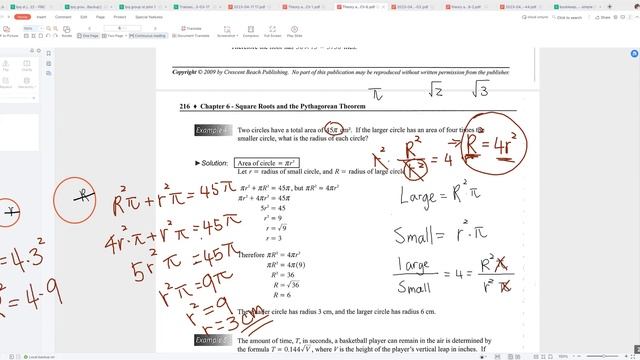The width and height of the screenshot is (640, 360).
Task: Click the zoom-out minus at bottom right
Action: [579, 356]
